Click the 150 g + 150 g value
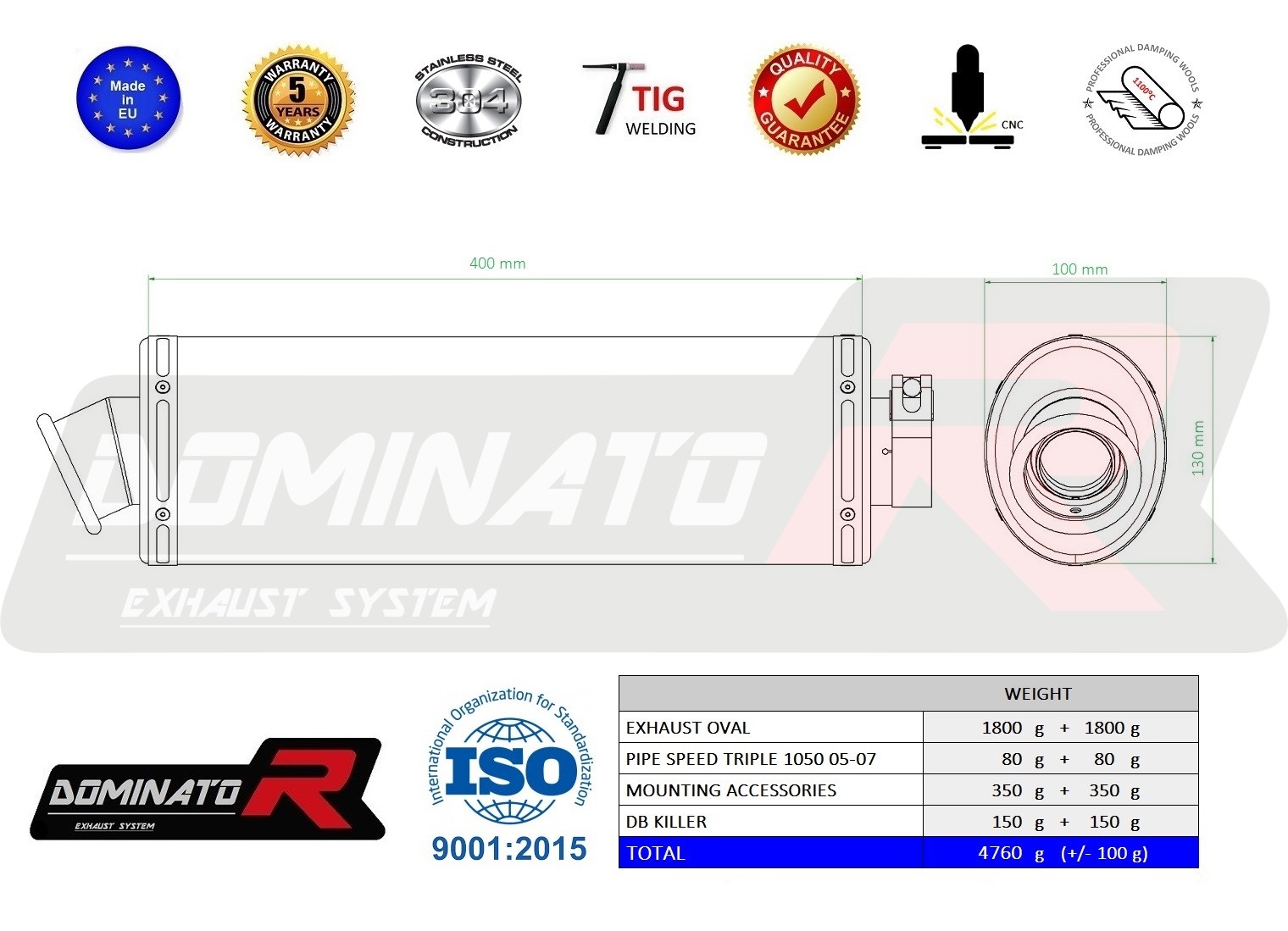The height and width of the screenshot is (931, 1288). 1066,822
